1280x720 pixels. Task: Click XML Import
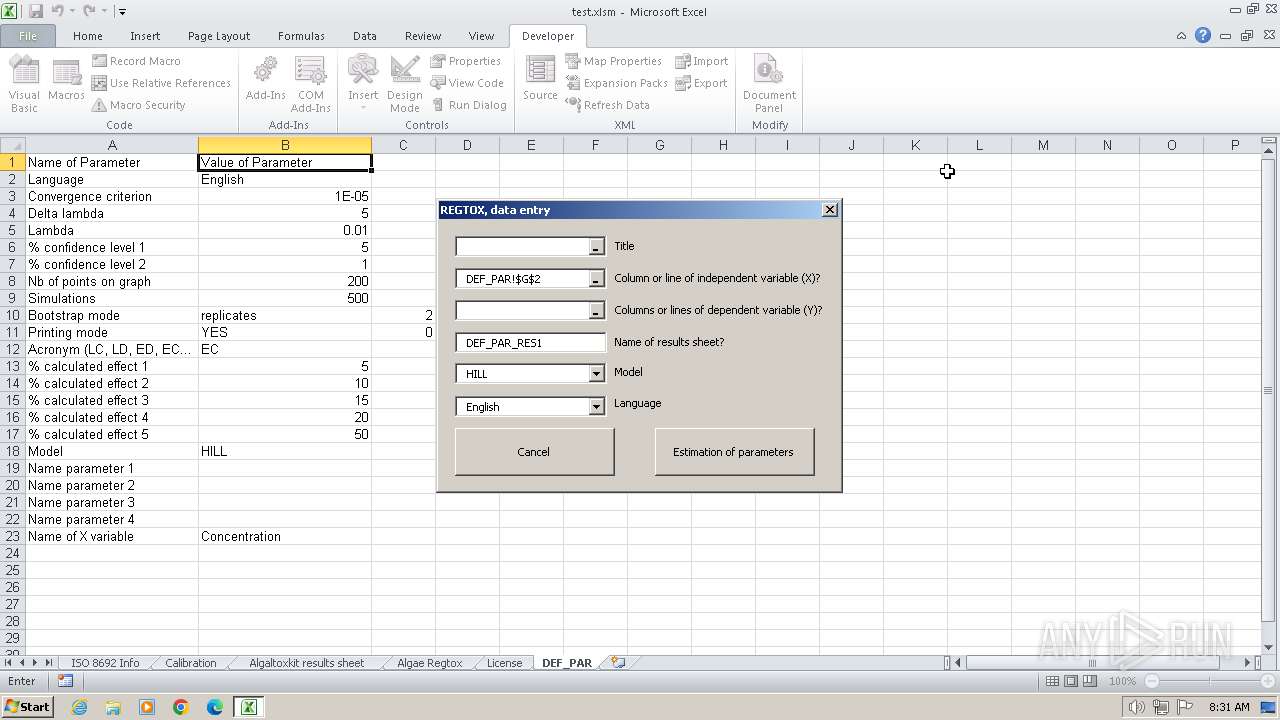coord(701,61)
